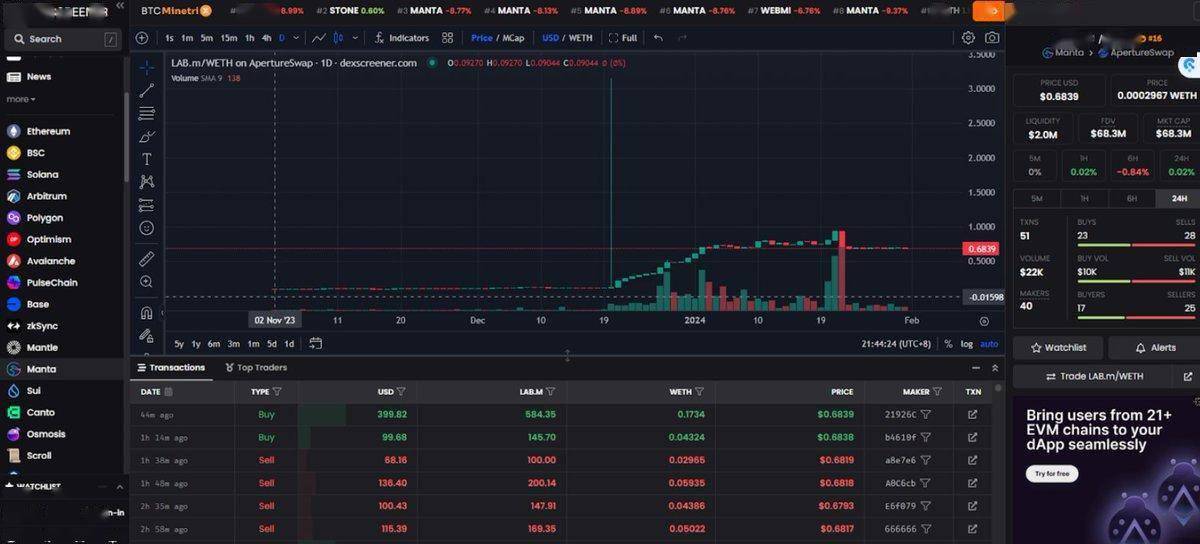Image resolution: width=1200 pixels, height=544 pixels.
Task: Undo the last chart action
Action: pyautogui.click(x=658, y=38)
